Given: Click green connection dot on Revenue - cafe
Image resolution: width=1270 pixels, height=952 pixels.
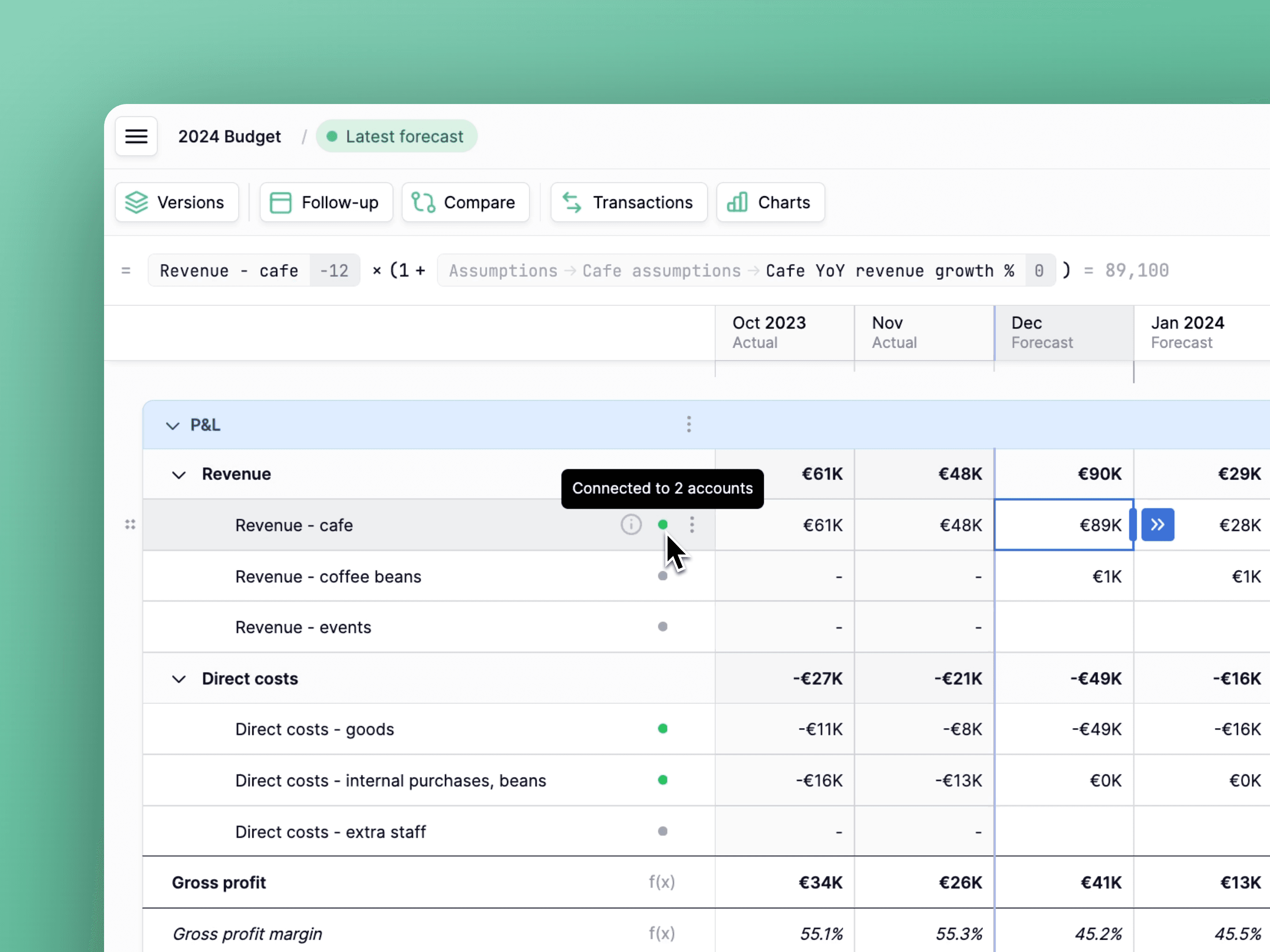Looking at the screenshot, I should tap(662, 524).
